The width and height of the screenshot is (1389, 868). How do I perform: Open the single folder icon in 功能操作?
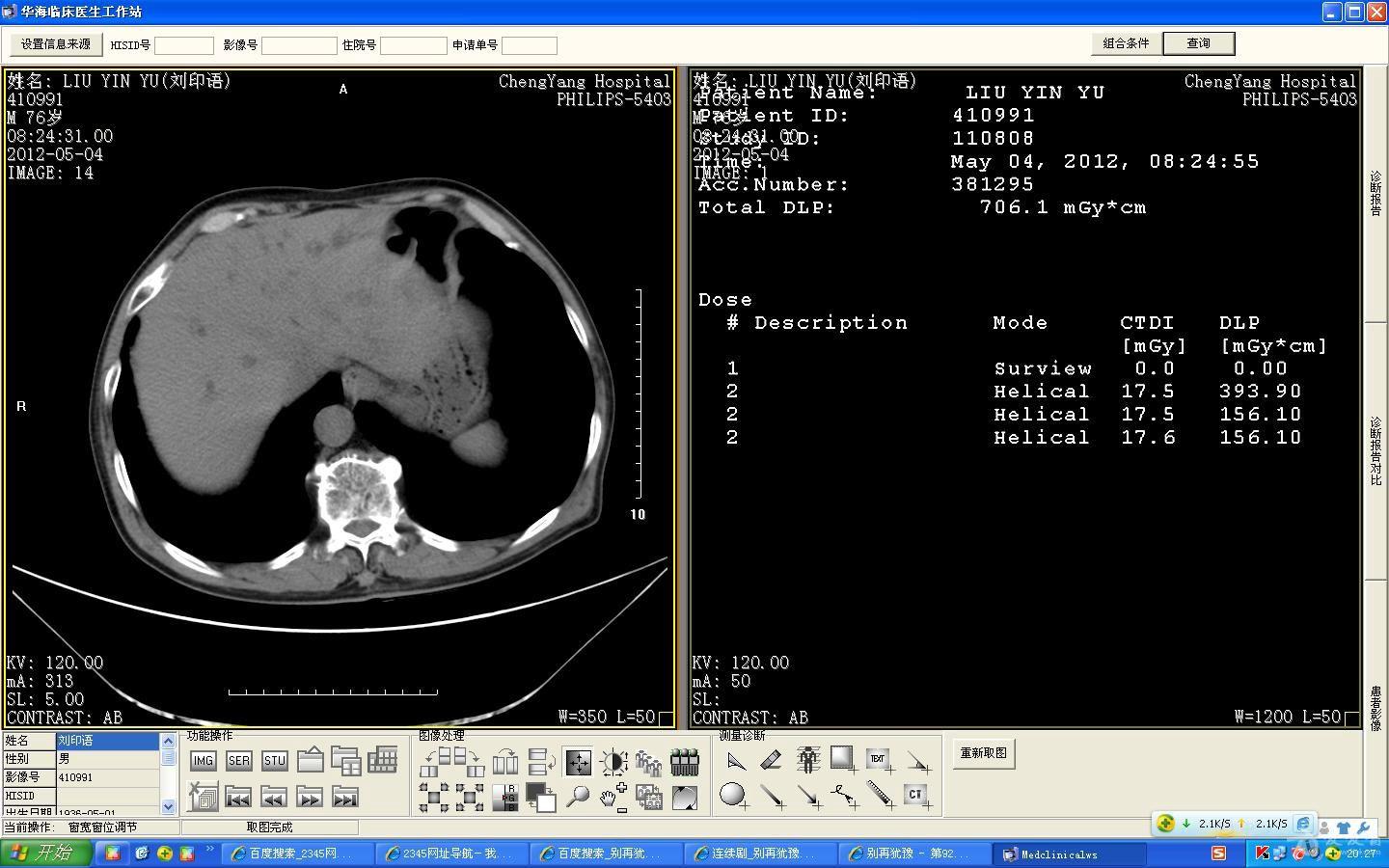tap(311, 761)
